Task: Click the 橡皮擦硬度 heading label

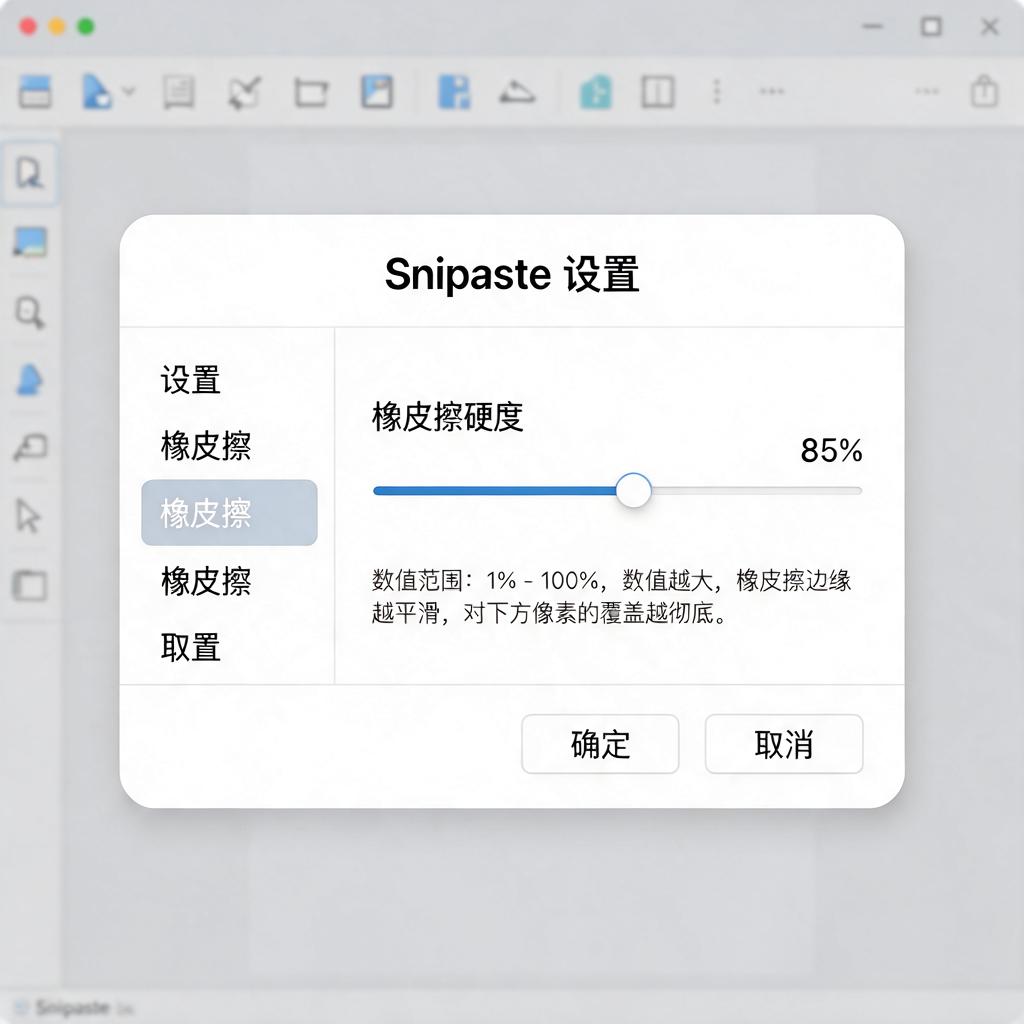Action: [x=448, y=417]
